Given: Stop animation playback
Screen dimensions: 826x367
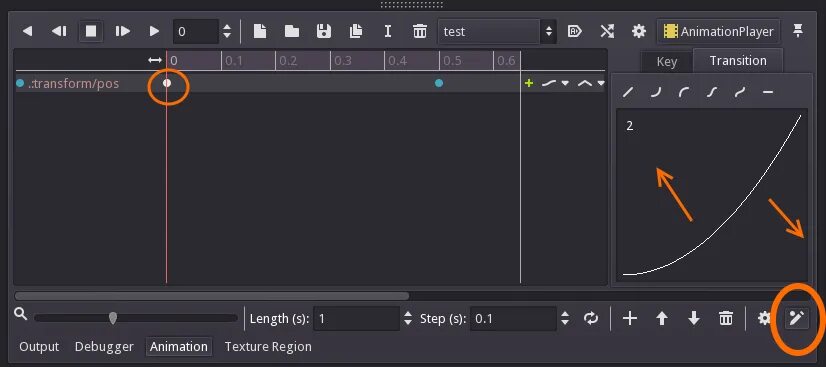Looking at the screenshot, I should coord(91,32).
